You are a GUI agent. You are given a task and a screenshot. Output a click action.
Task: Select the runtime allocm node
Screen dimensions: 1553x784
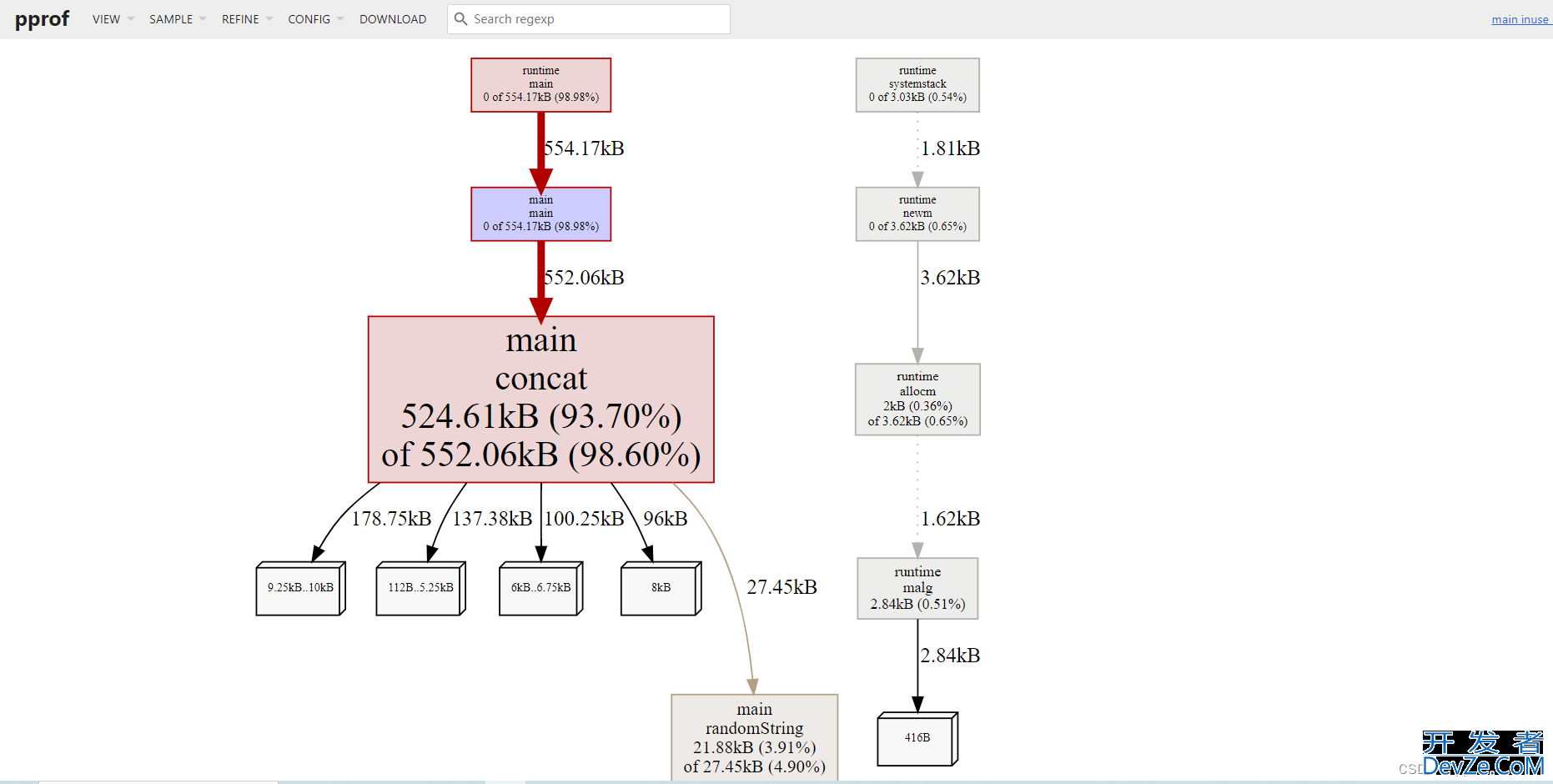[x=917, y=400]
